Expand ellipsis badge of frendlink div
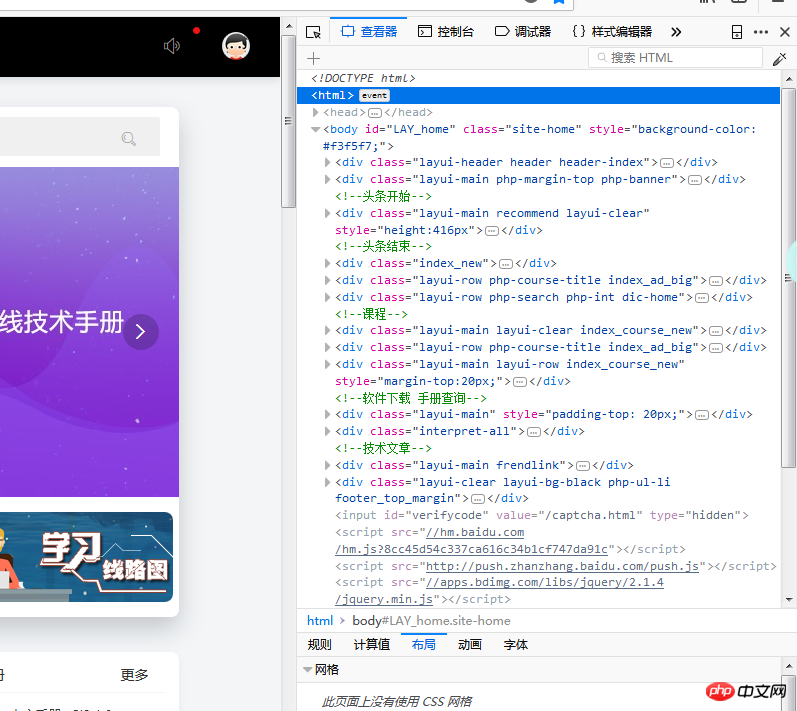The height and width of the screenshot is (711, 797). pyautogui.click(x=583, y=466)
